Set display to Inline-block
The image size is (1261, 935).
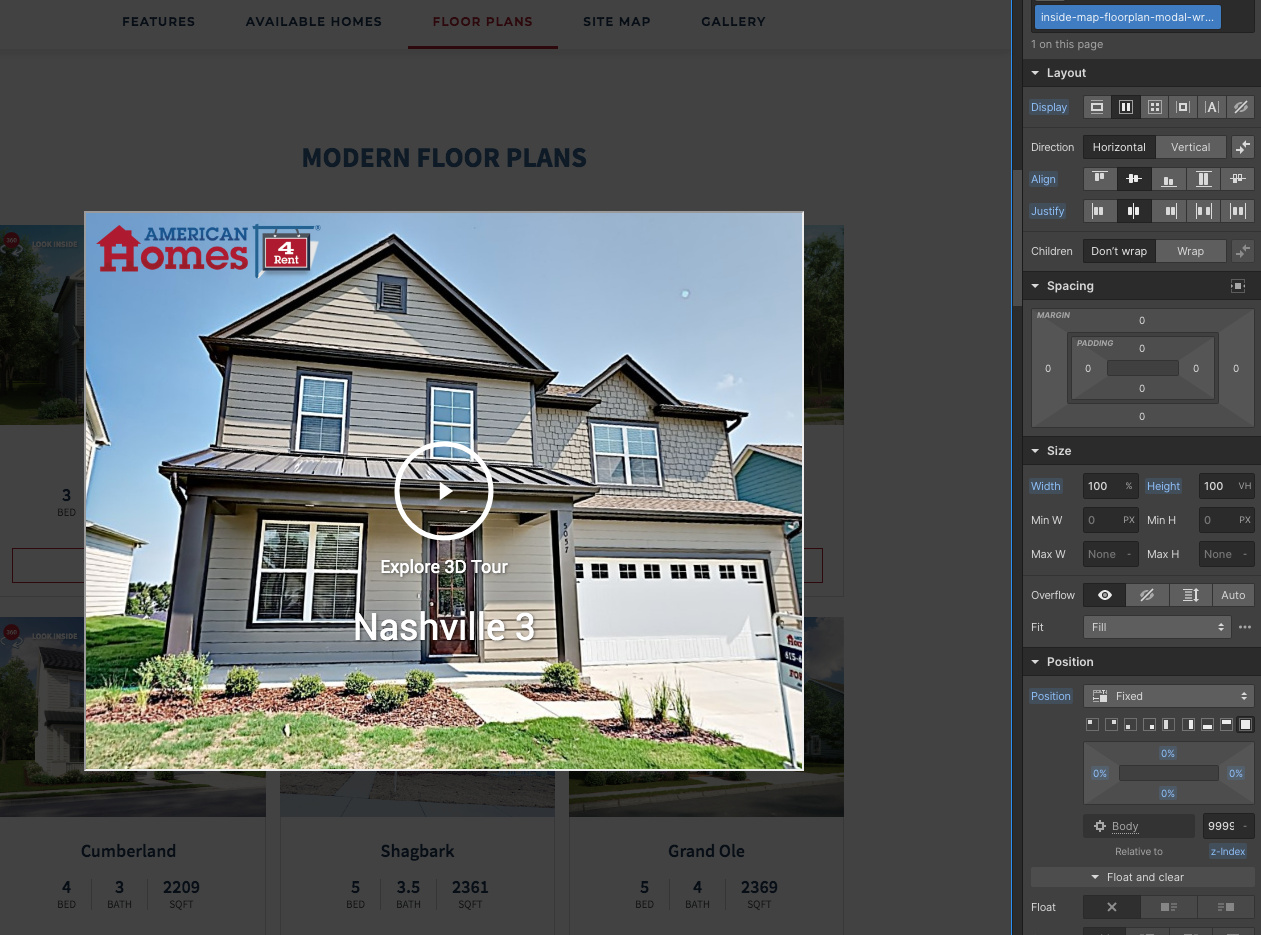click(1183, 107)
